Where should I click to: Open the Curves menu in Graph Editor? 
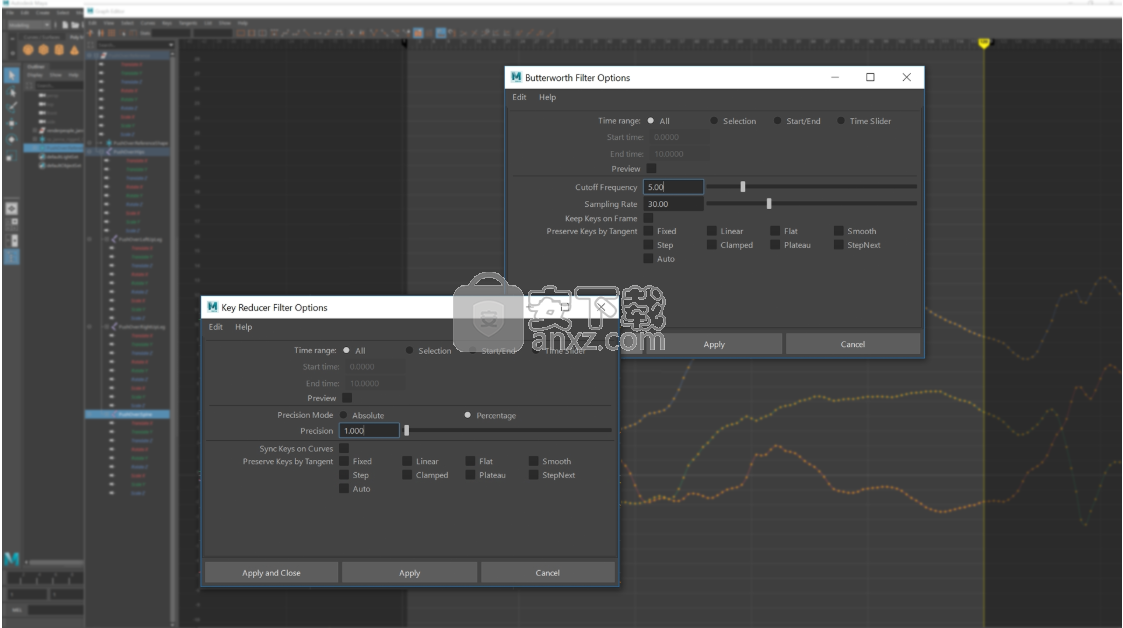[x=148, y=24]
